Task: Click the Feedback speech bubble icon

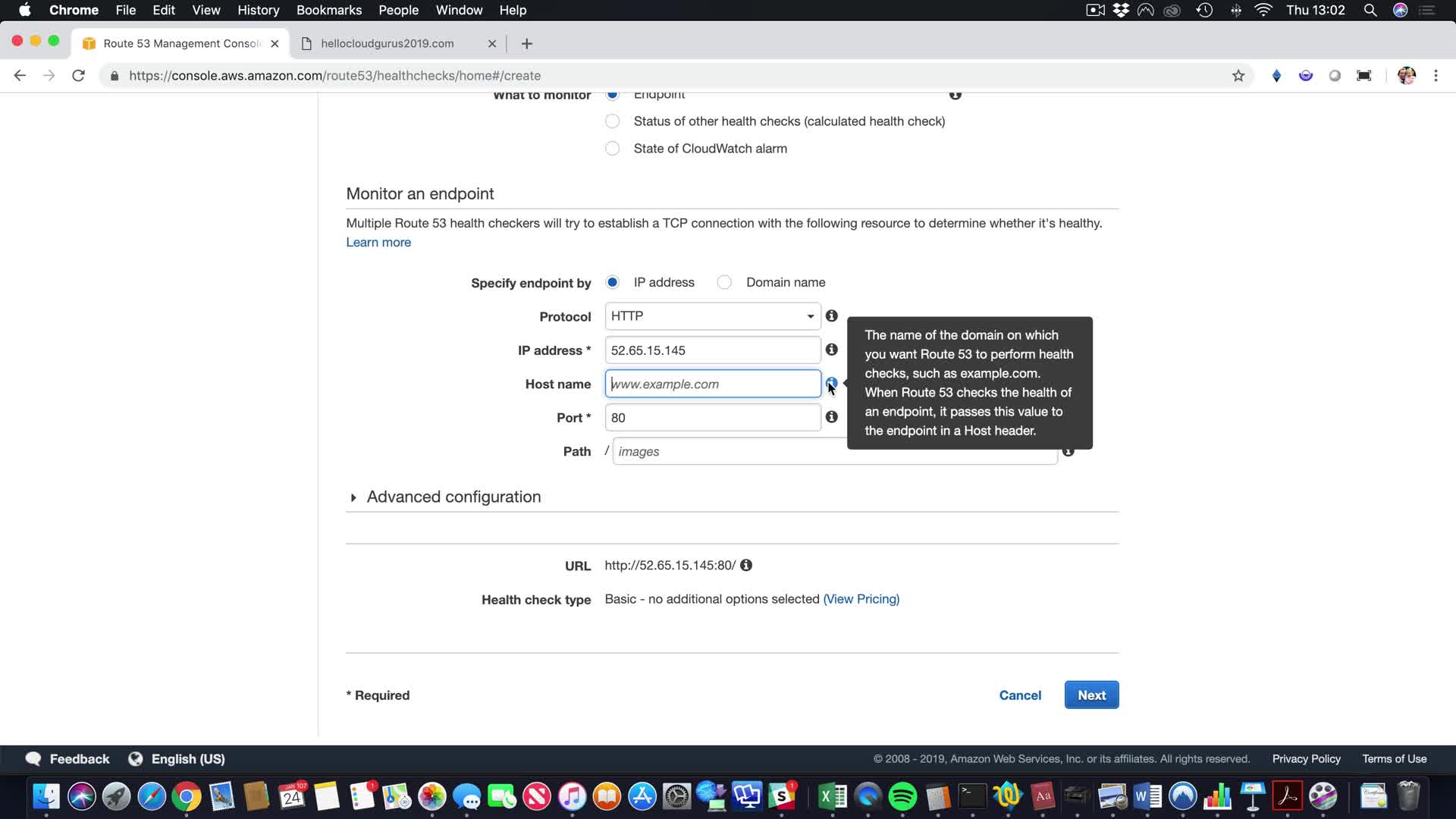Action: [33, 759]
